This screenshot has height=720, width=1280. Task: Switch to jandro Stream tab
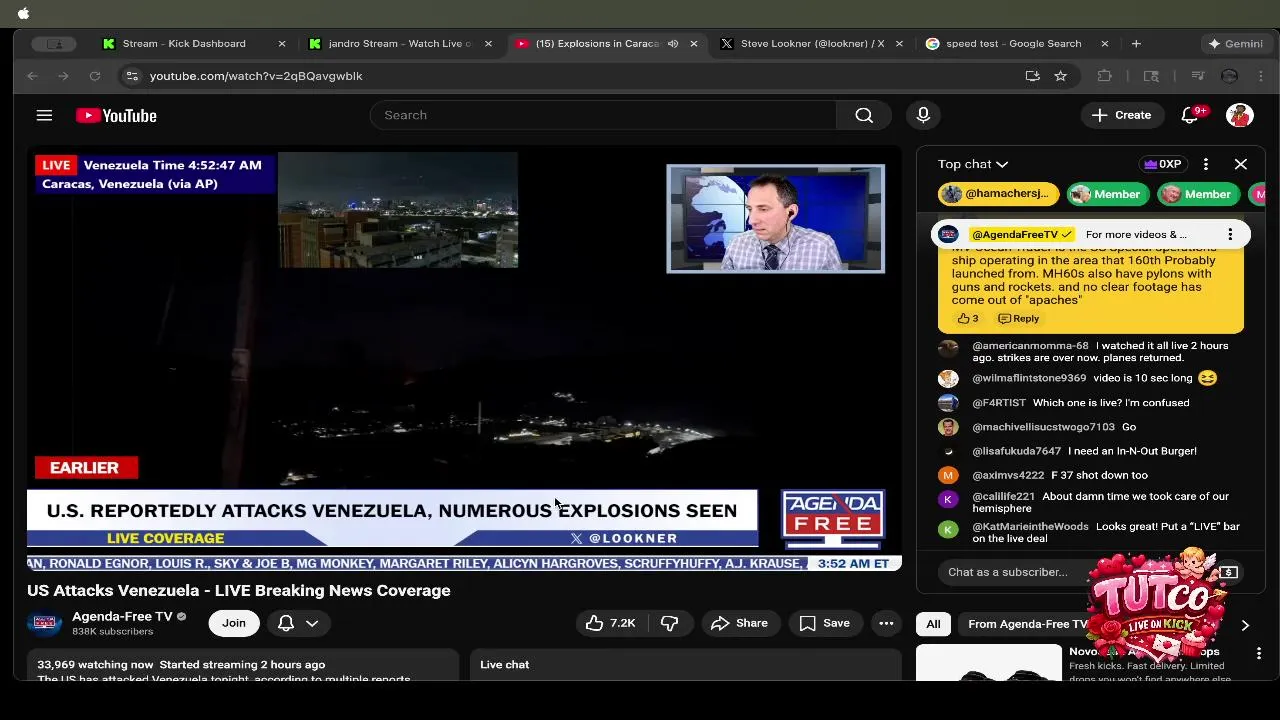pyautogui.click(x=400, y=44)
